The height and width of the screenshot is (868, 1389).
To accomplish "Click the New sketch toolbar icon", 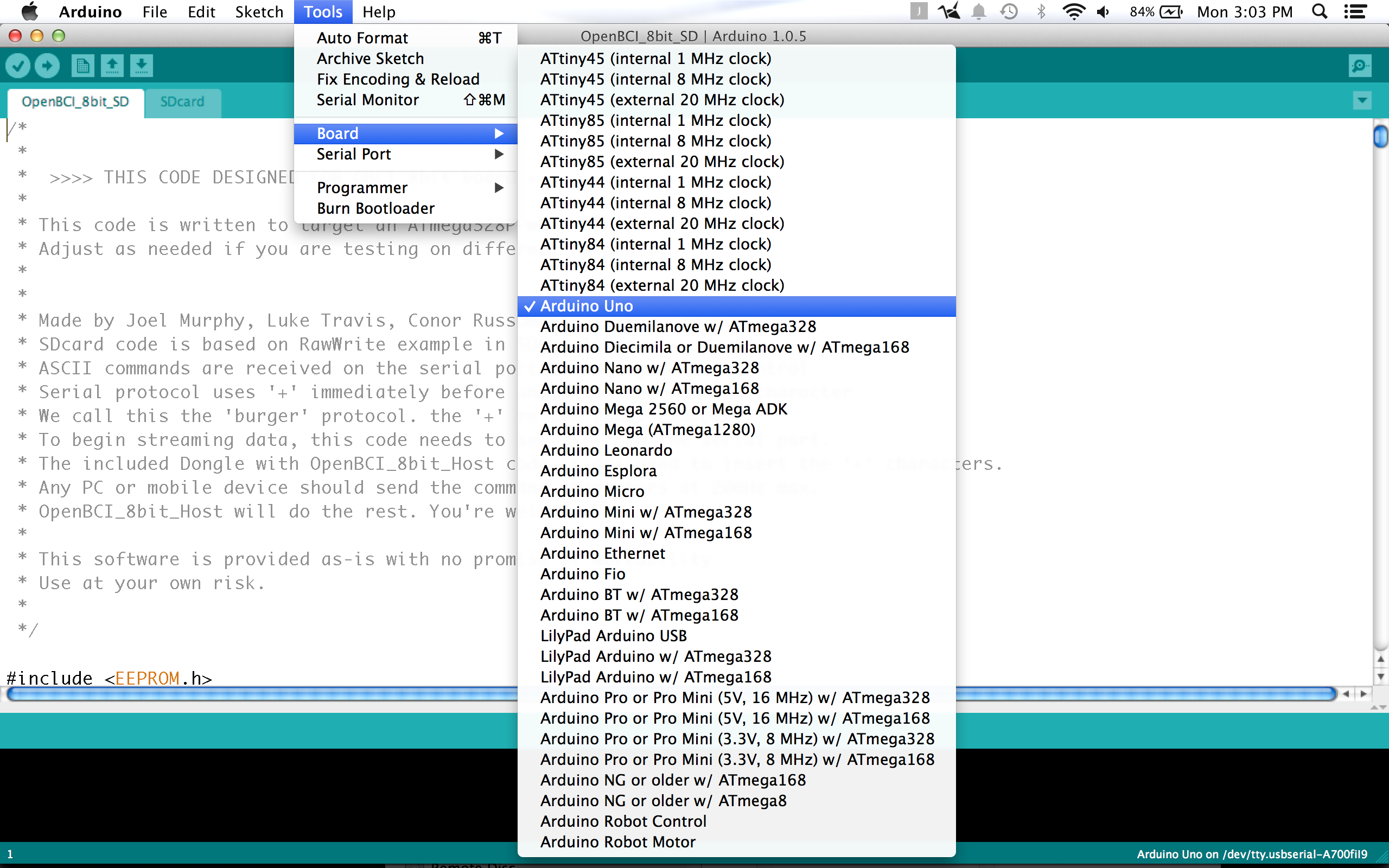I will (82, 66).
